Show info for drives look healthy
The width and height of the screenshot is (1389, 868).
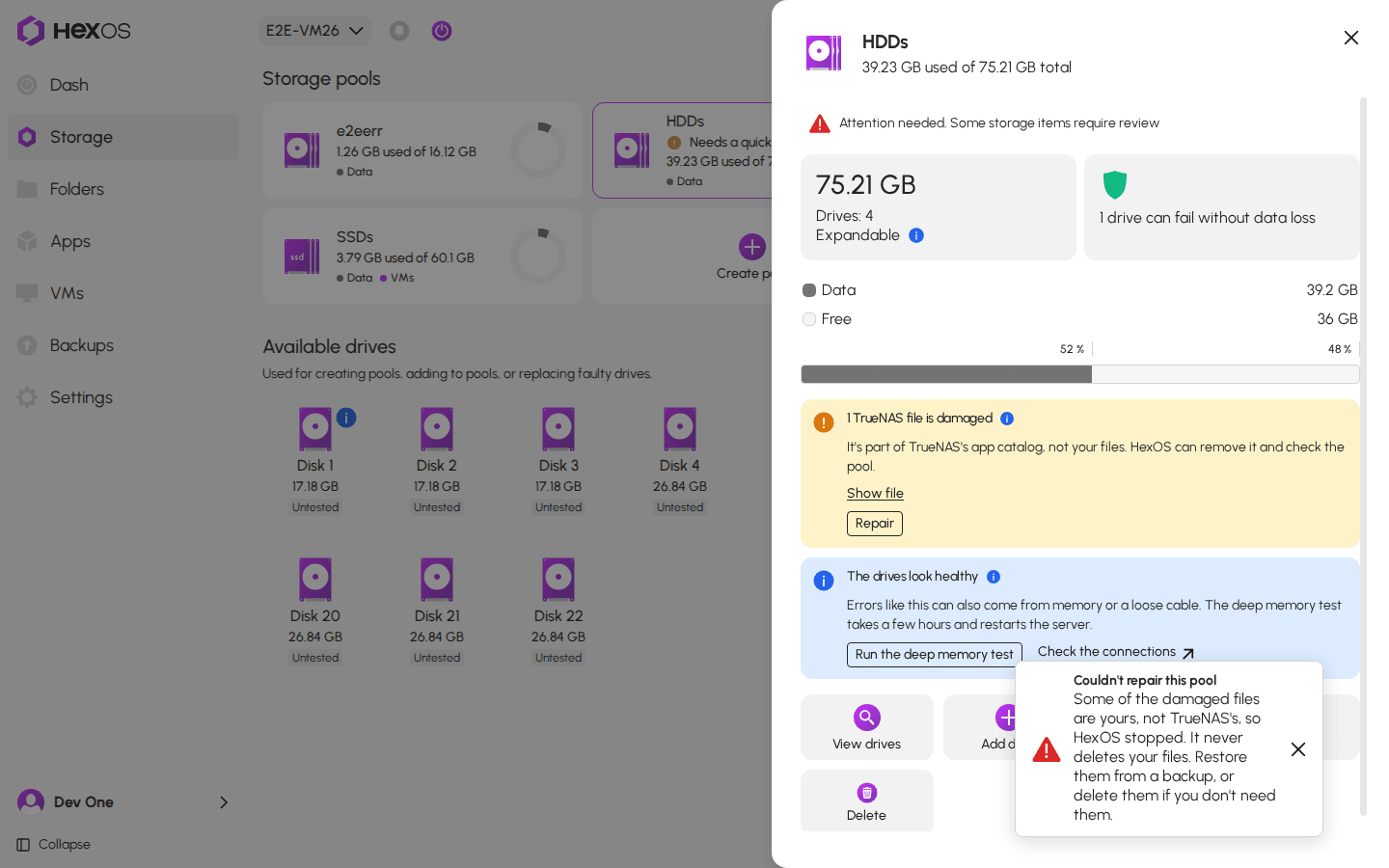coord(994,577)
